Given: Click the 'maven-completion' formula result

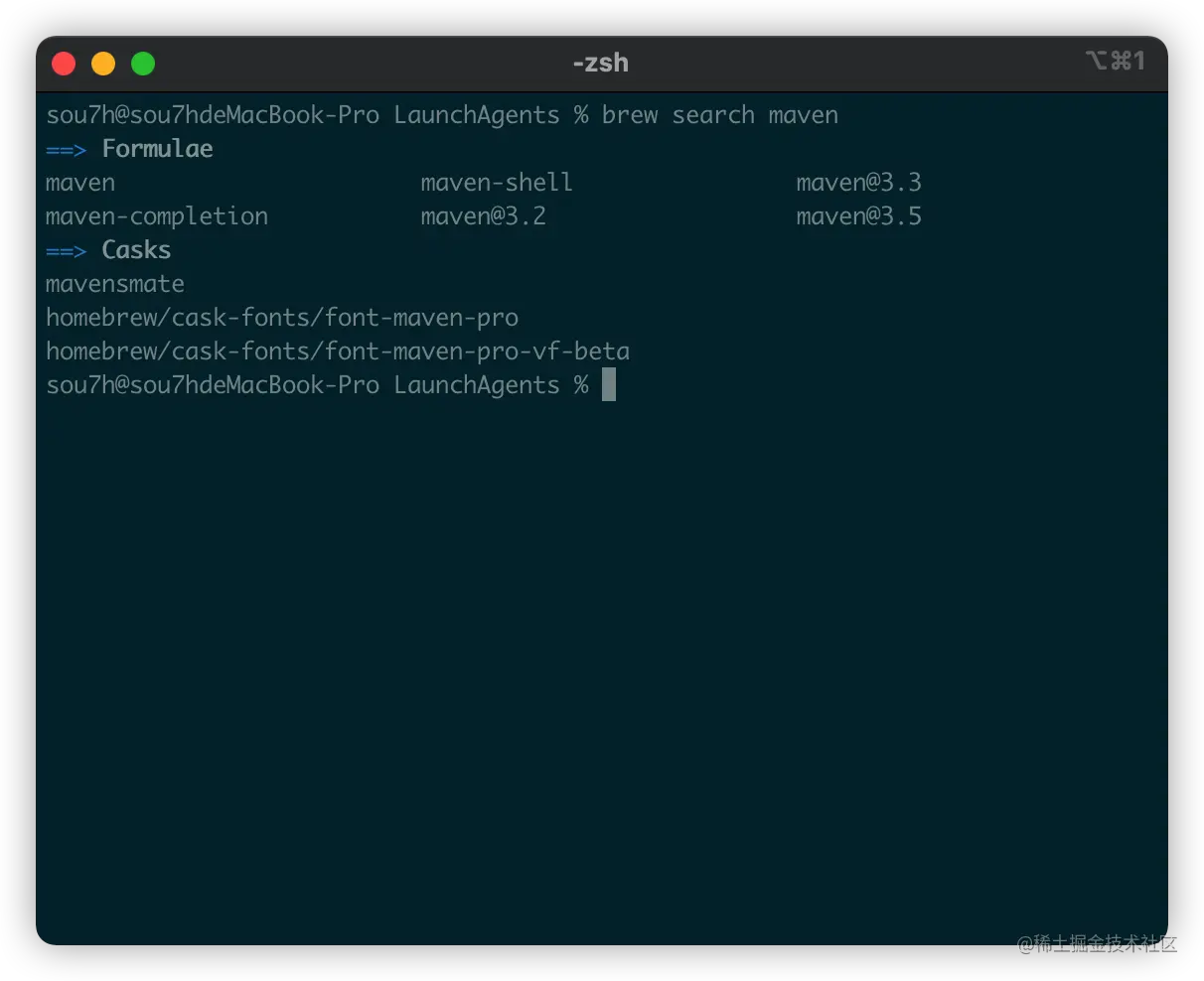Looking at the screenshot, I should click(x=157, y=216).
